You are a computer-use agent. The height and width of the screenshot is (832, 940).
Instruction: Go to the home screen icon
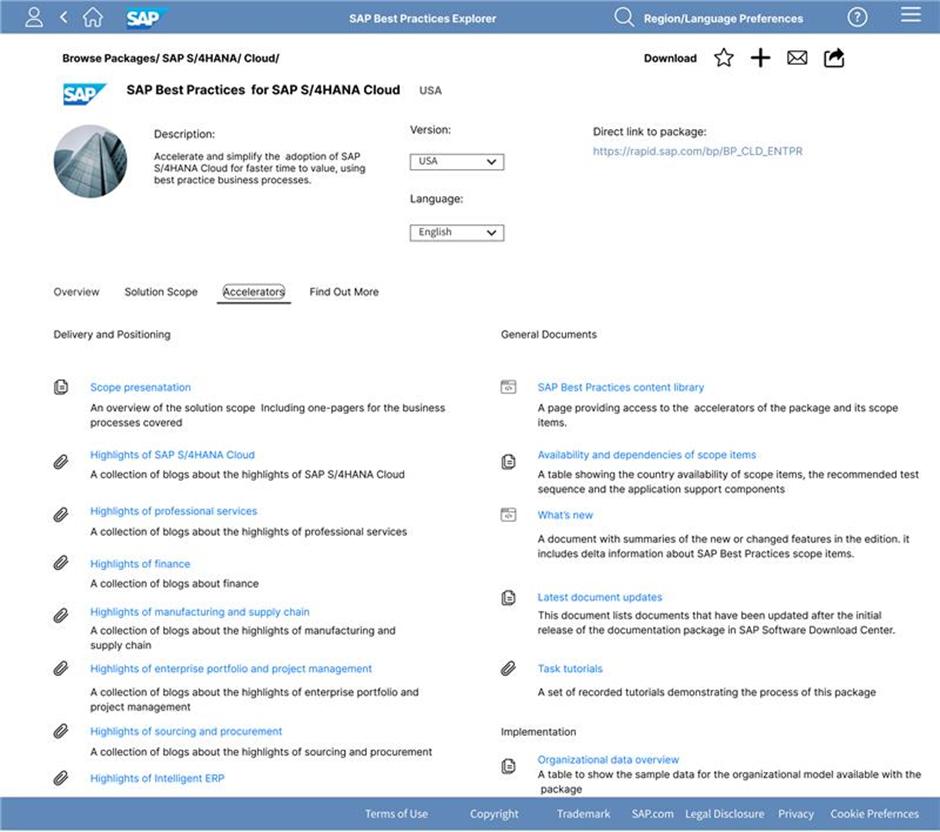tap(92, 16)
